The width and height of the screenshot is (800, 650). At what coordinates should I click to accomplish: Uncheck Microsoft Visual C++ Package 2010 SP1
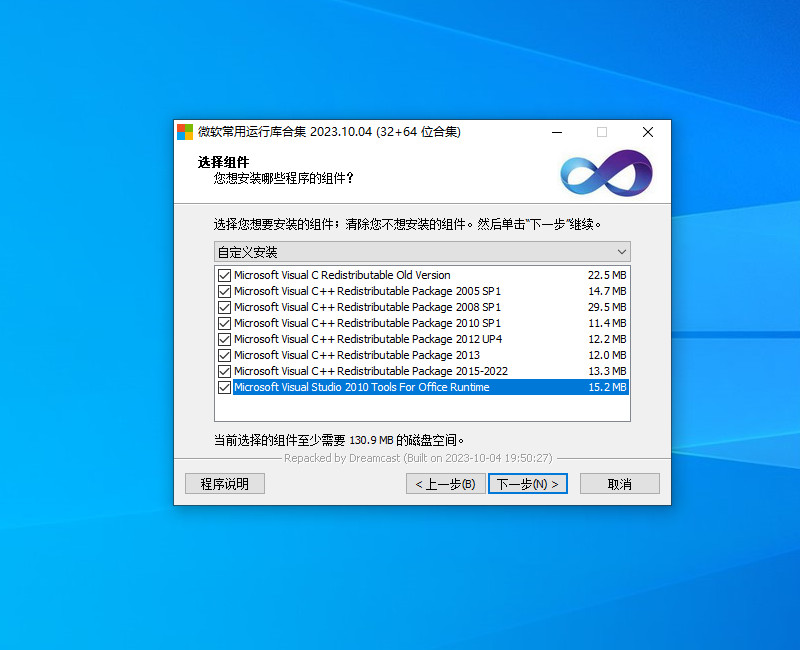pos(224,323)
